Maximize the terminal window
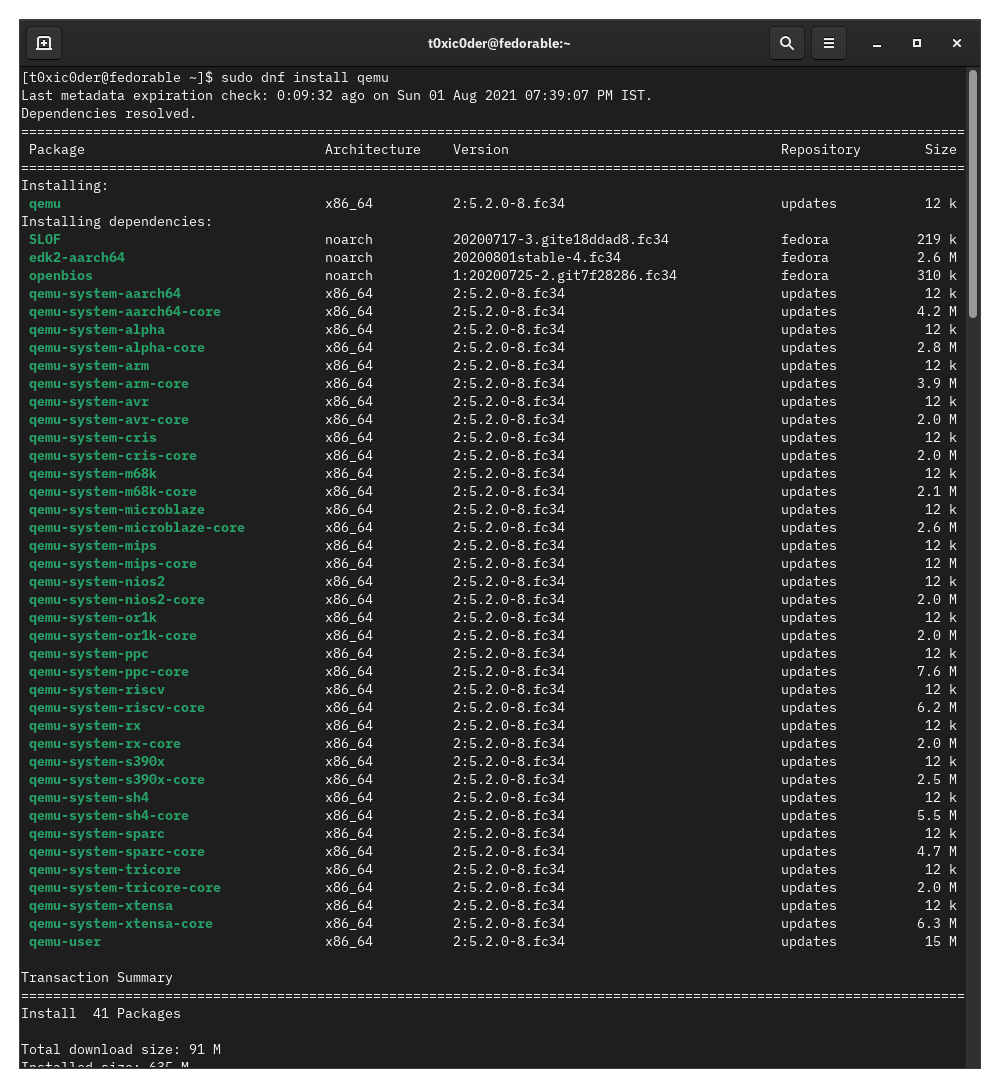This screenshot has height=1088, width=1000. (917, 43)
